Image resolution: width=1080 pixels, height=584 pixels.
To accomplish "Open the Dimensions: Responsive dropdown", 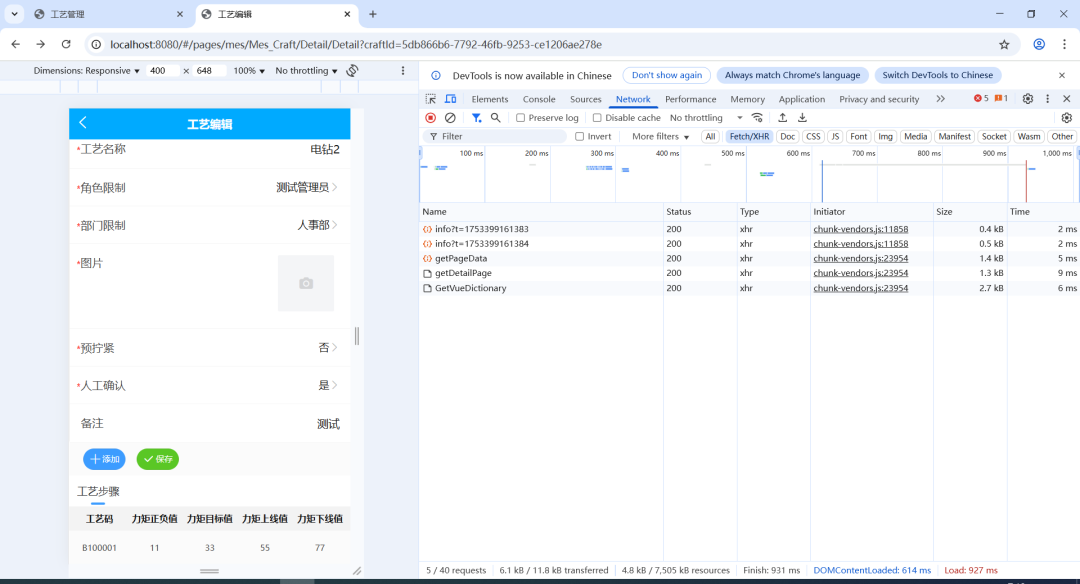I will pos(87,71).
